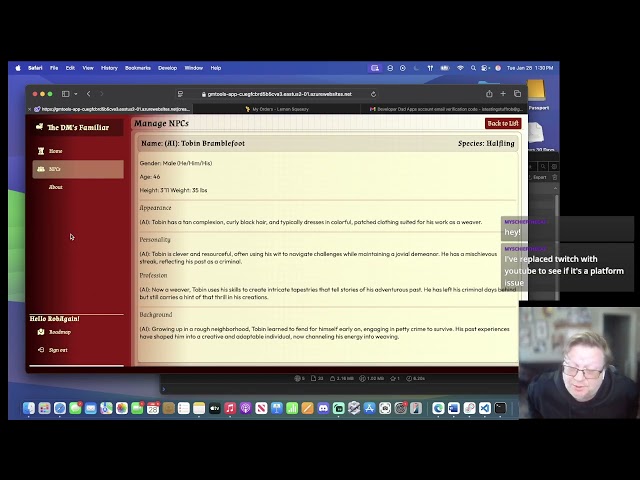This screenshot has height=480, width=640.
Task: Open App Store from the Dock
Action: [x=369, y=408]
